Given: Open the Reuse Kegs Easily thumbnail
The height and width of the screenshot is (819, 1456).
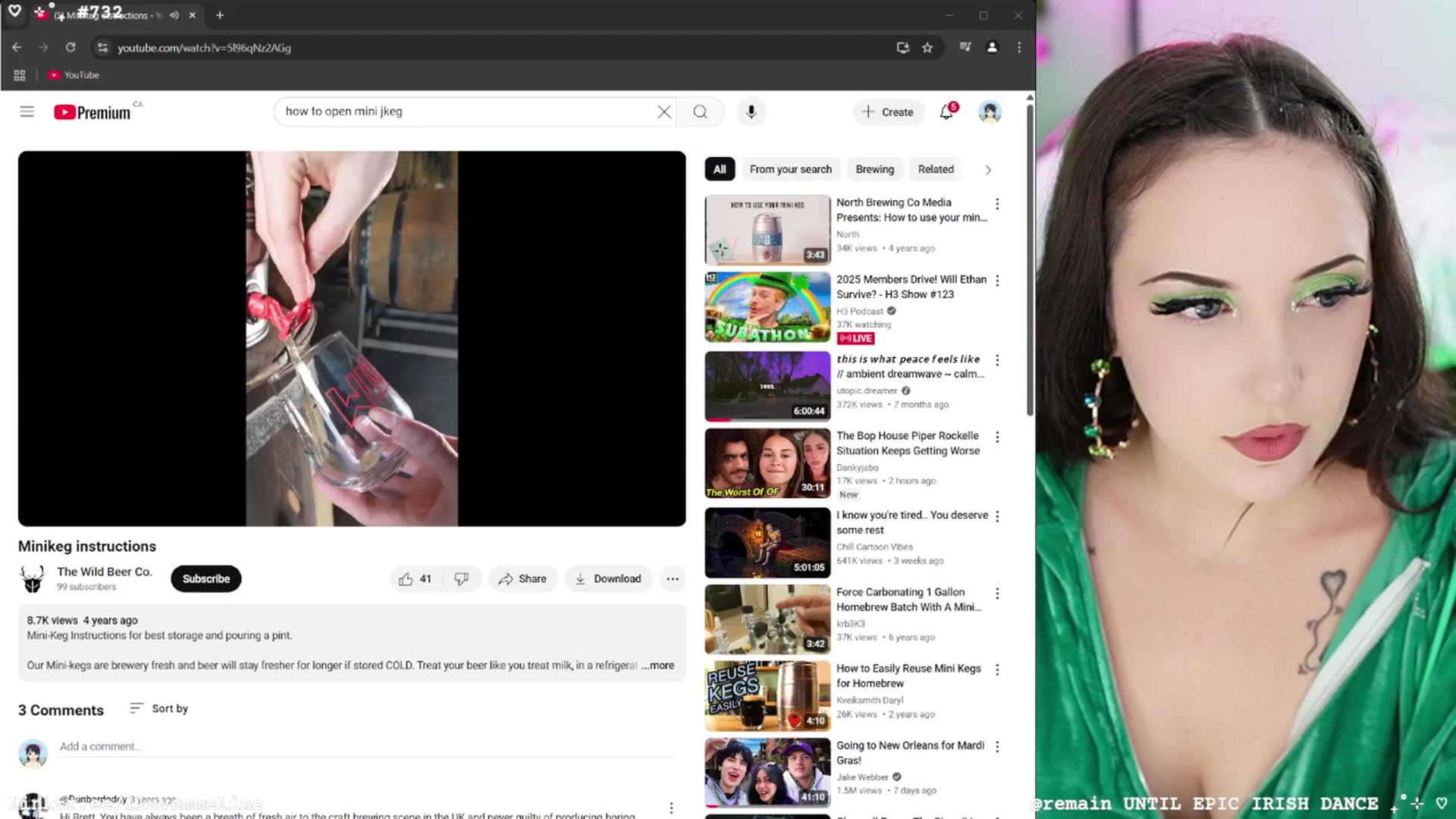Looking at the screenshot, I should [767, 696].
